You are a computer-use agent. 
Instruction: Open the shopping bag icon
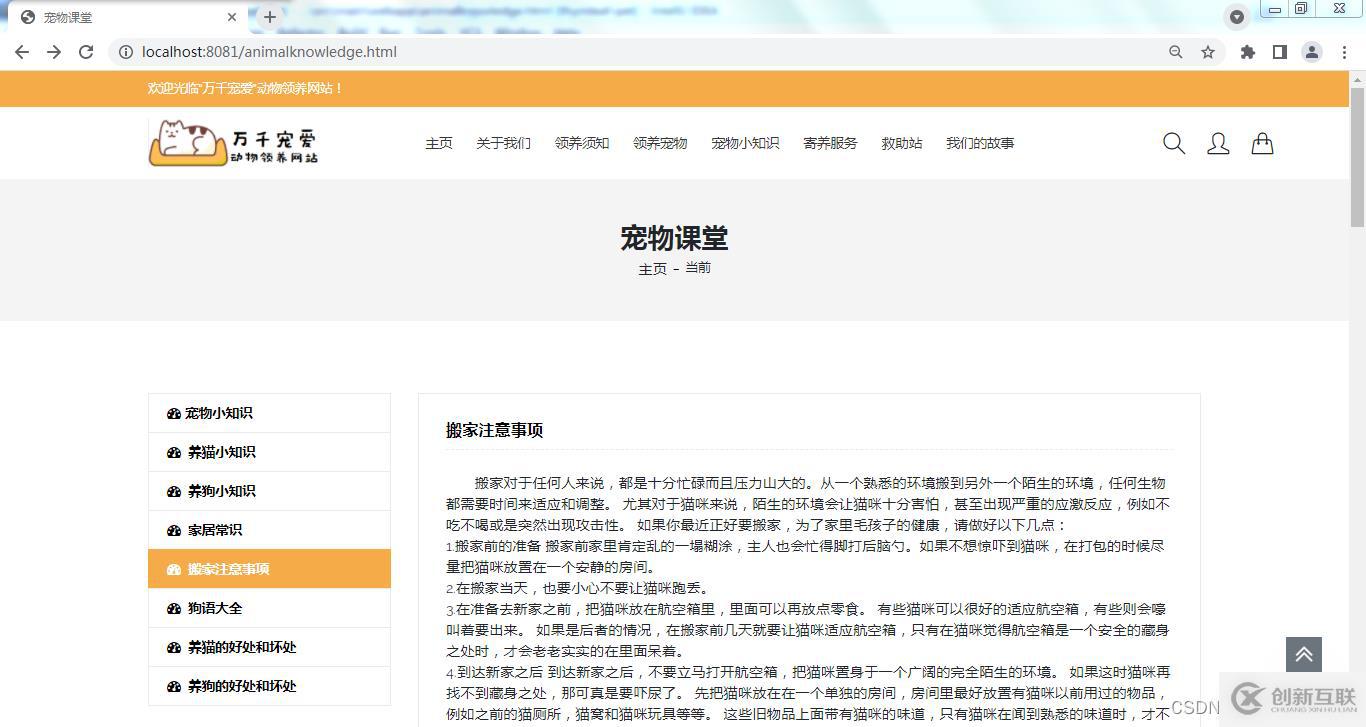click(x=1262, y=144)
